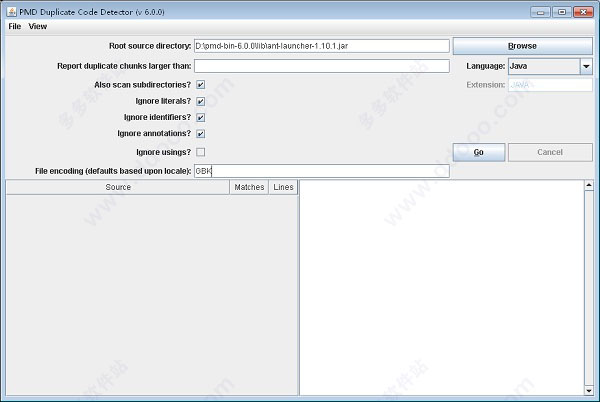Click the Extension field
This screenshot has width=600, height=402.
pyautogui.click(x=550, y=85)
